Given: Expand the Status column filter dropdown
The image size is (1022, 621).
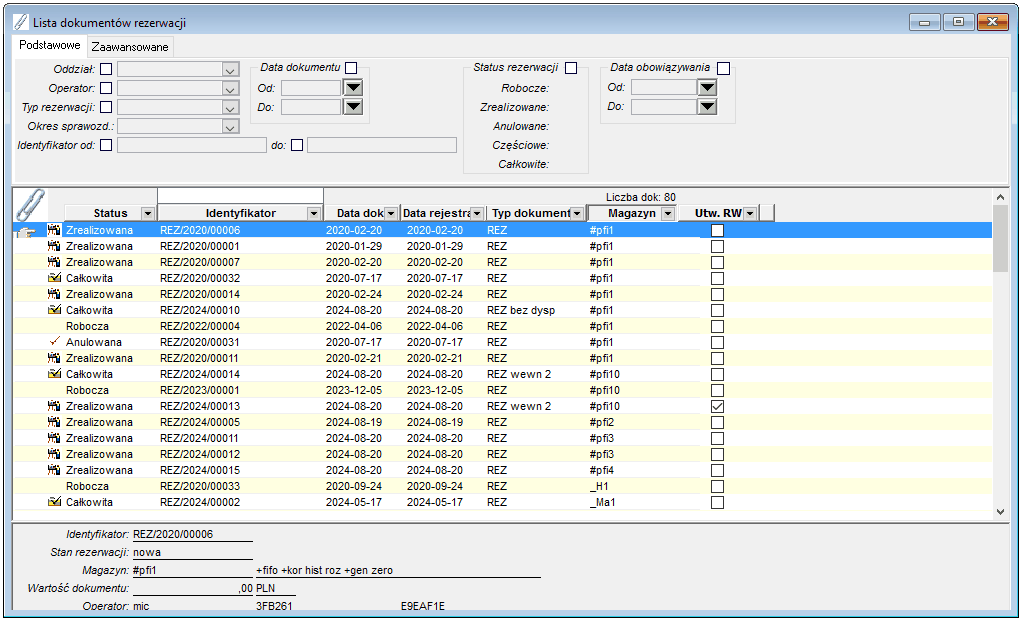Looking at the screenshot, I should point(148,214).
